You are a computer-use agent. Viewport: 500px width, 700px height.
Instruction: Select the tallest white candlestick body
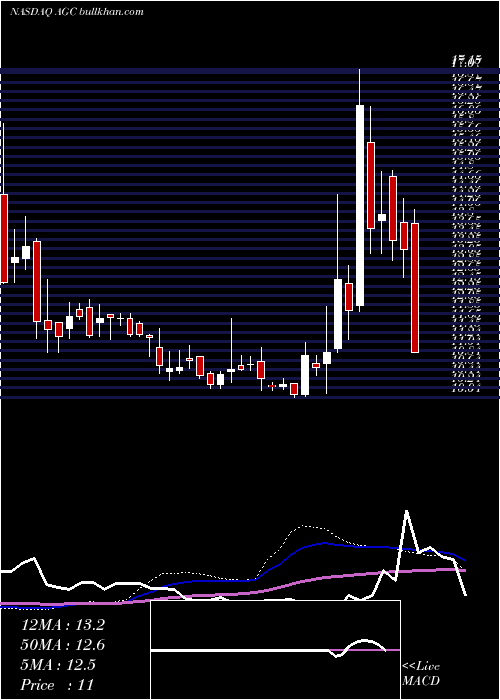click(360, 205)
